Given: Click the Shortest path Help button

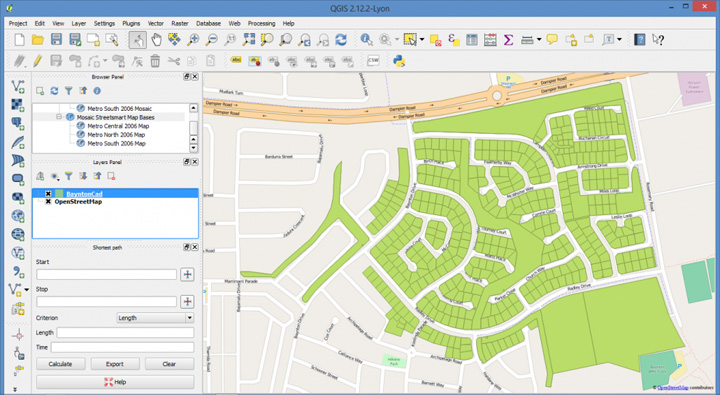Looking at the screenshot, I should [115, 382].
